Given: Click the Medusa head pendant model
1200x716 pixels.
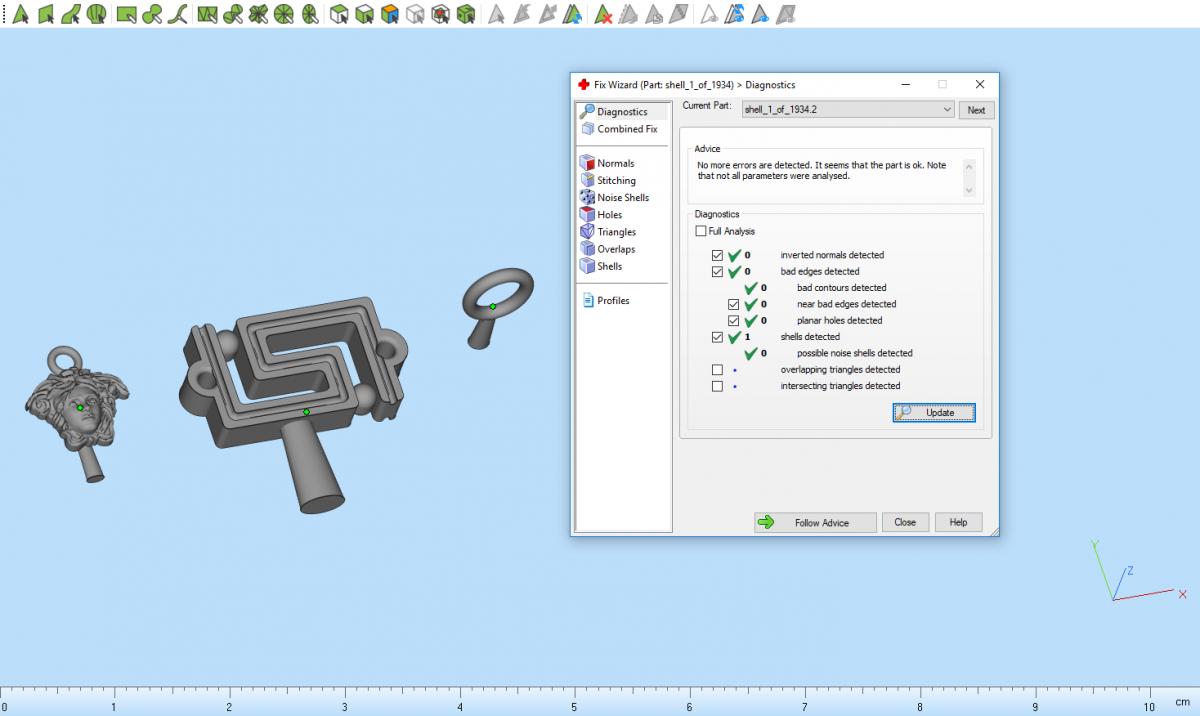Looking at the screenshot, I should click(x=72, y=410).
